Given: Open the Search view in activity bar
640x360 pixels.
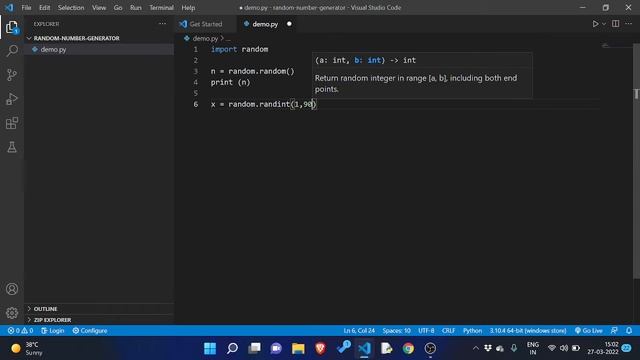Looking at the screenshot, I should coord(12,51).
